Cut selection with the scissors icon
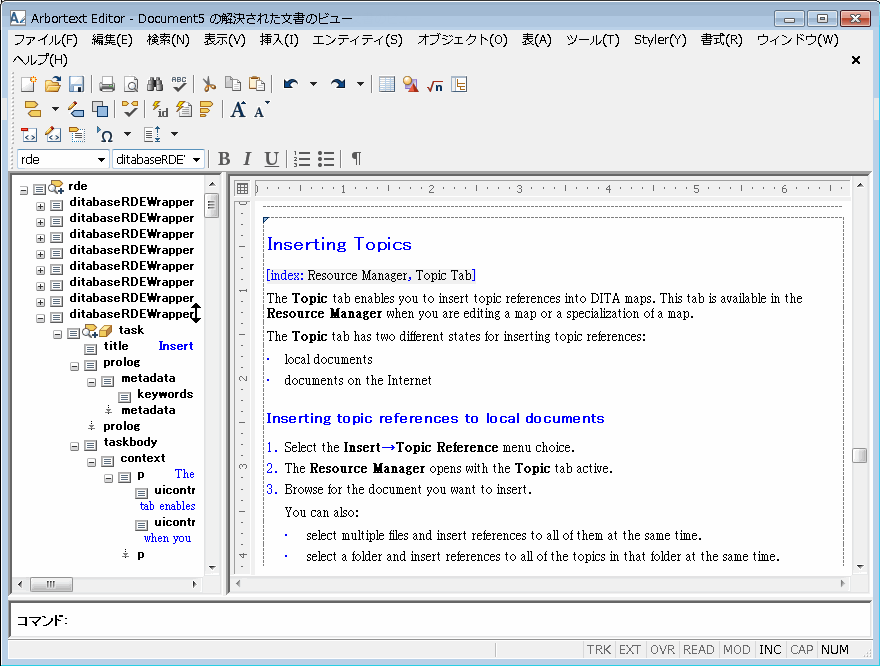This screenshot has width=880, height=666. click(209, 84)
